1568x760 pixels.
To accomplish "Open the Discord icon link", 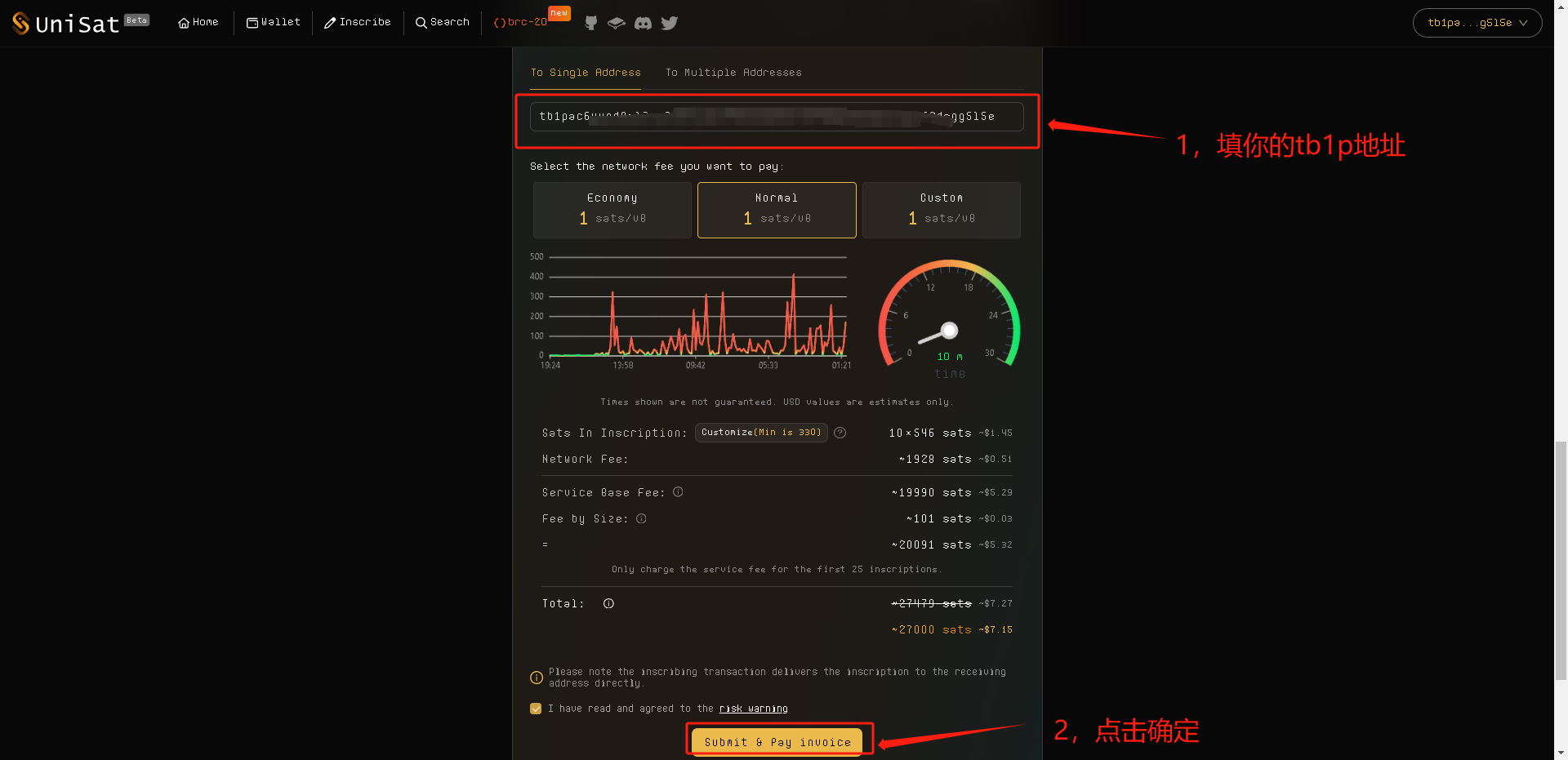I will click(643, 23).
